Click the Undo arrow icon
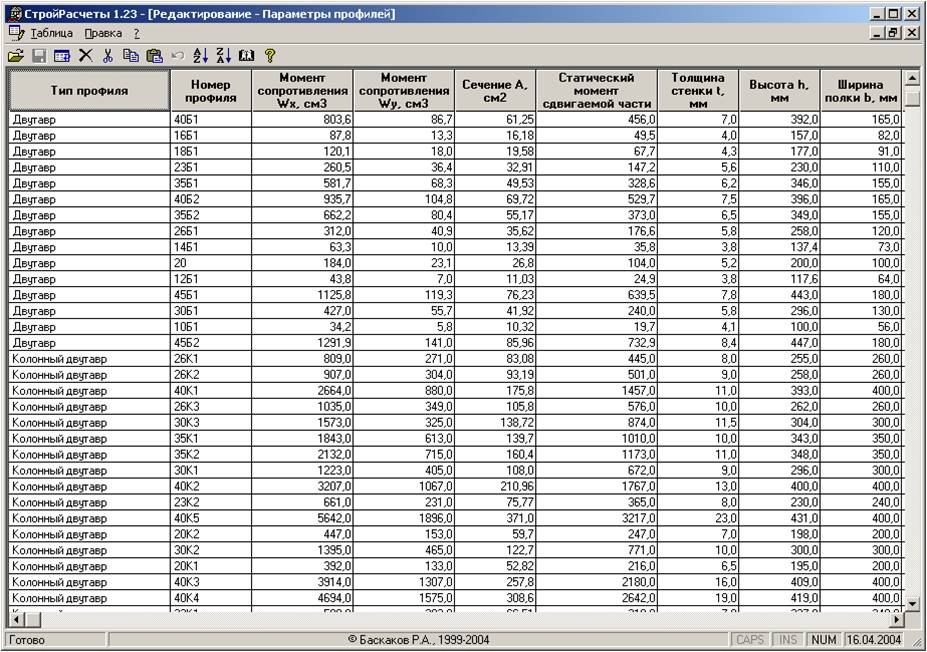Screen dimensions: 927x652 click(177, 56)
